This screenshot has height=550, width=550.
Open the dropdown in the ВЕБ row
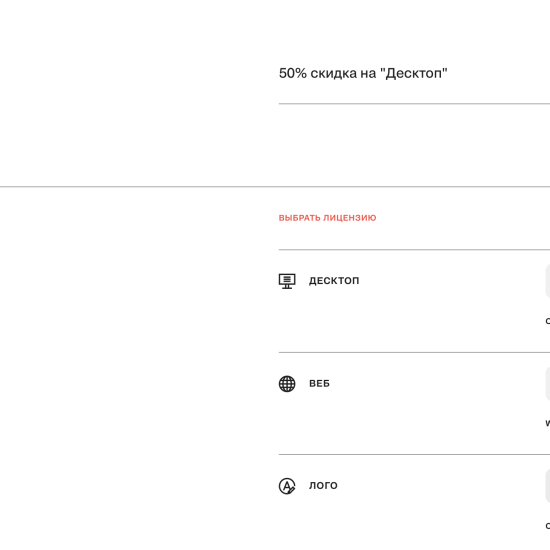click(x=548, y=383)
